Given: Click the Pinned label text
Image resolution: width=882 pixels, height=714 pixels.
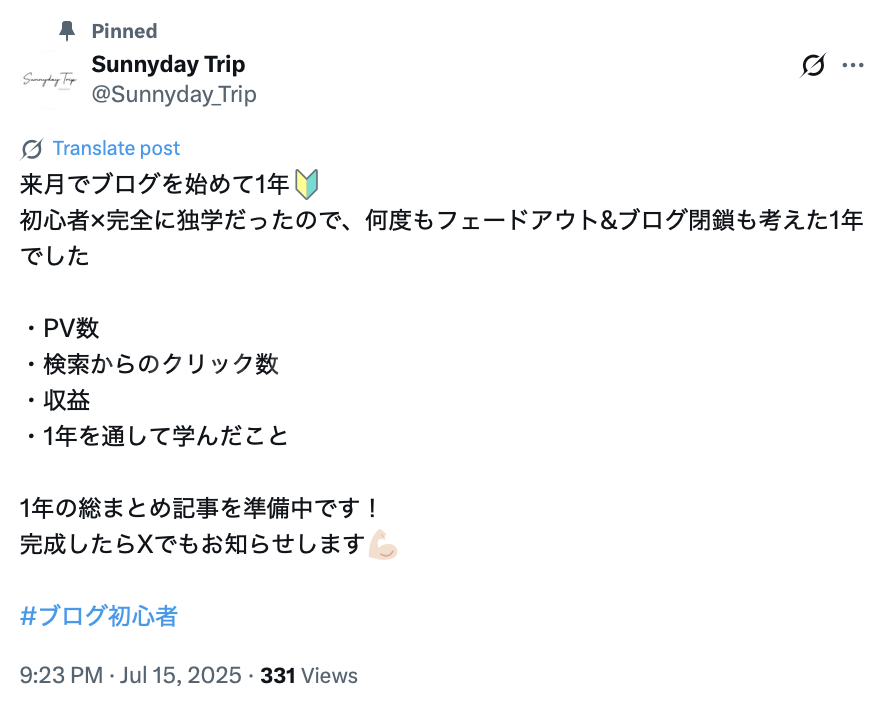Looking at the screenshot, I should click(x=124, y=31).
